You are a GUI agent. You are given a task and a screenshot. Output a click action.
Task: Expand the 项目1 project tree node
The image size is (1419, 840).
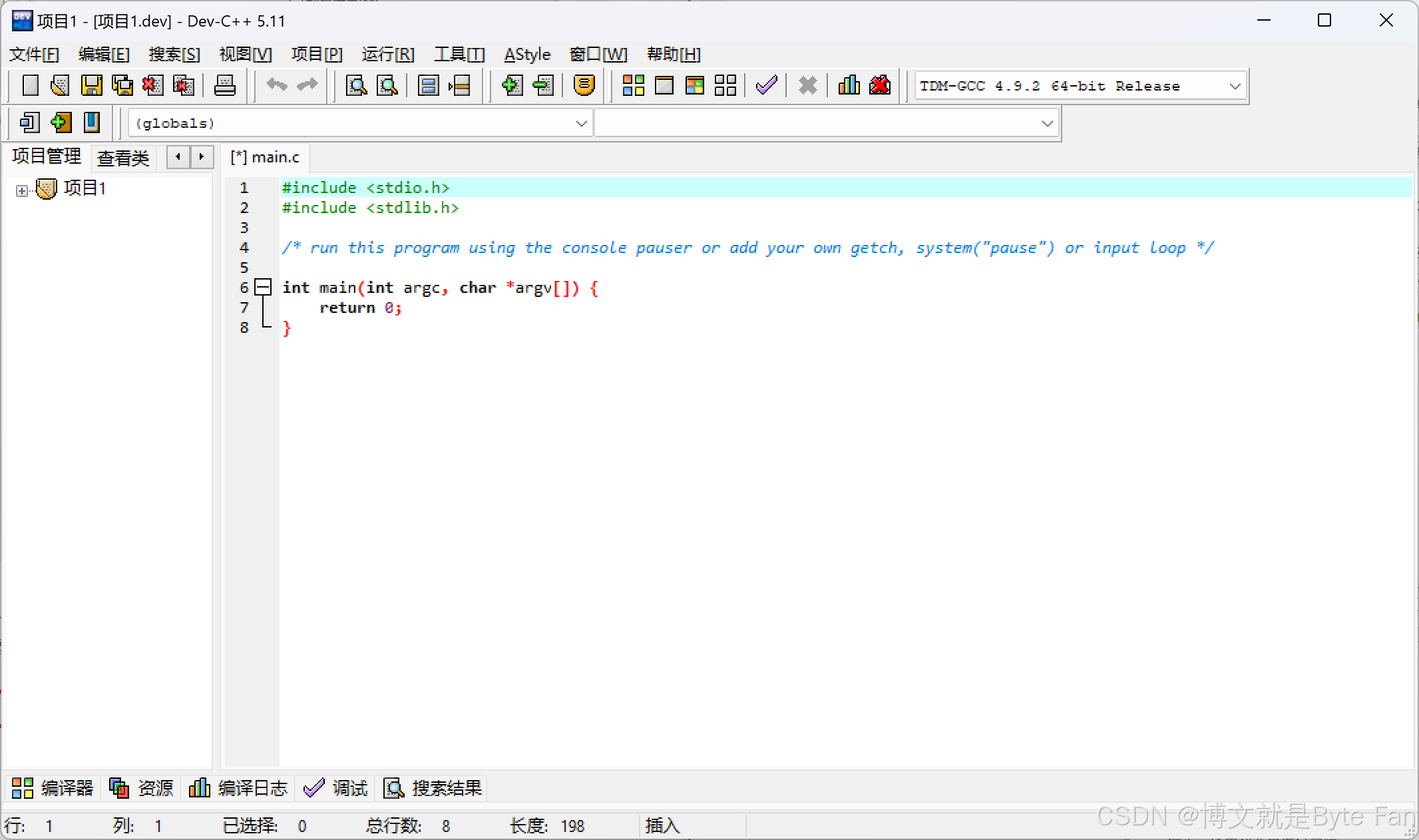22,191
